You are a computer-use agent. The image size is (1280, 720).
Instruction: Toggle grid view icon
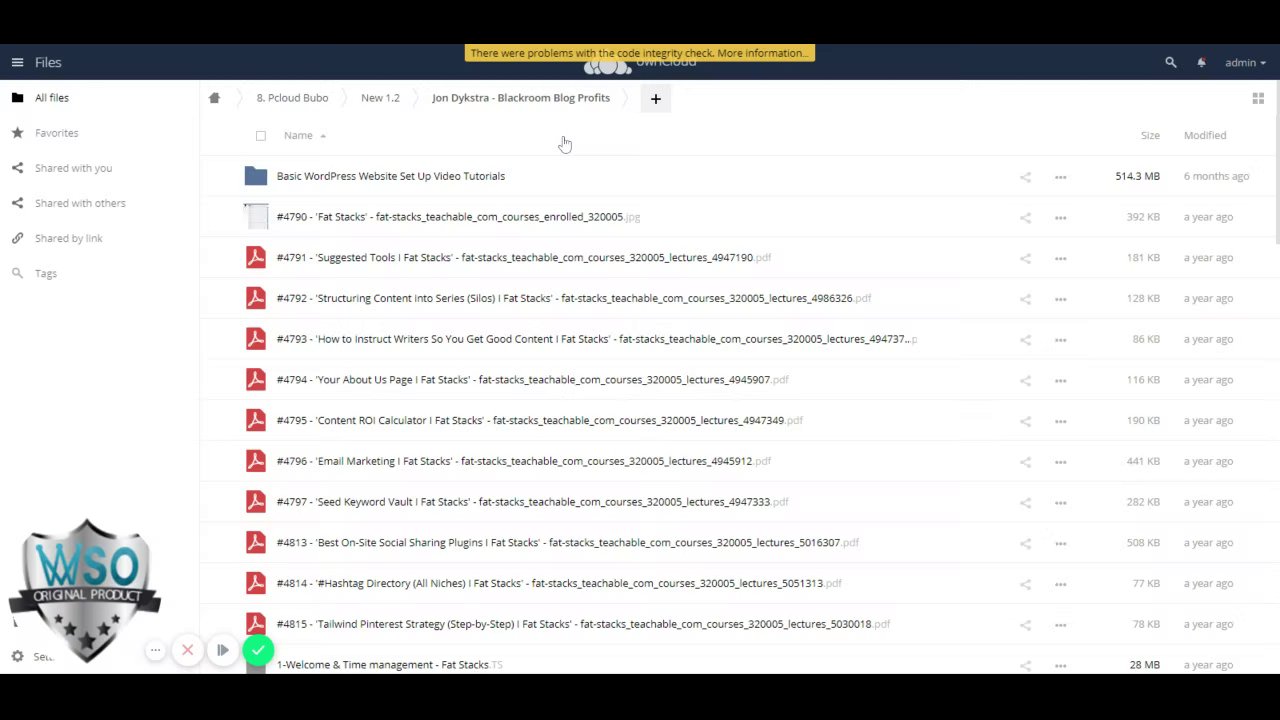pyautogui.click(x=1258, y=98)
